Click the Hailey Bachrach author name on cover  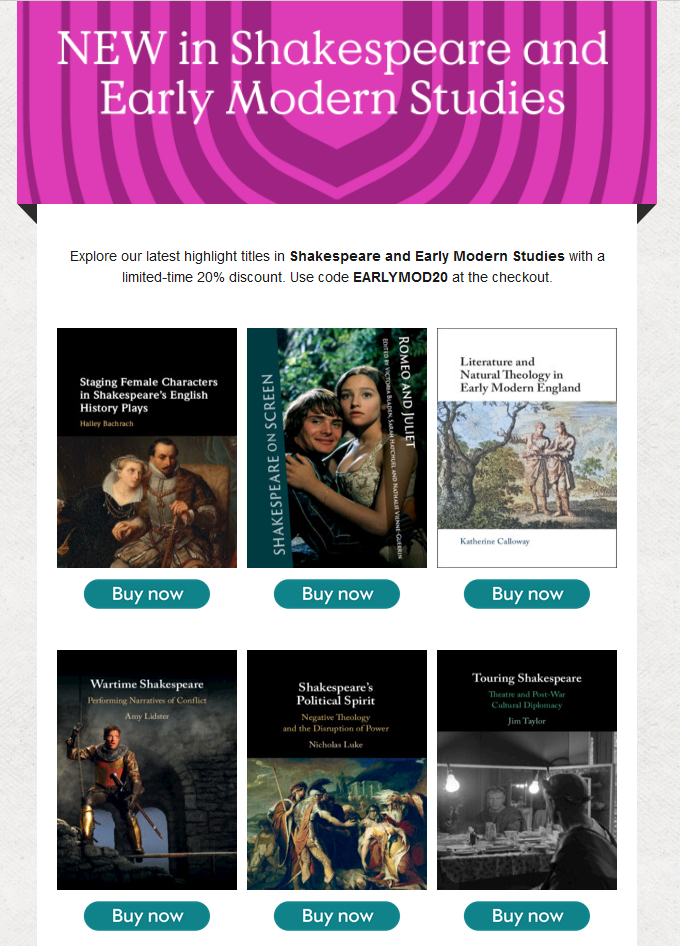107,424
